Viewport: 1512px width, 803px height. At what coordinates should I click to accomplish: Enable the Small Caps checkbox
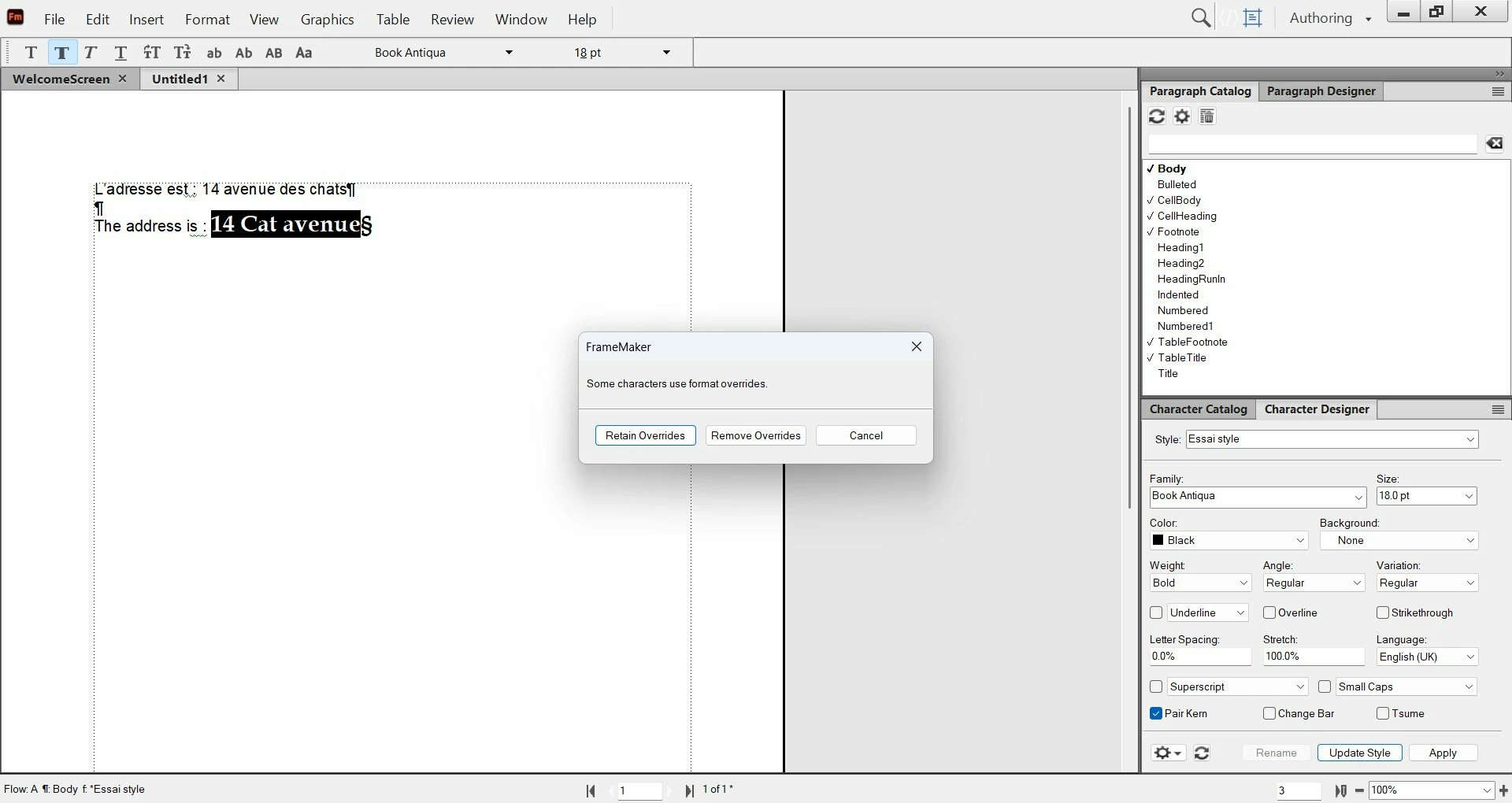click(1325, 686)
